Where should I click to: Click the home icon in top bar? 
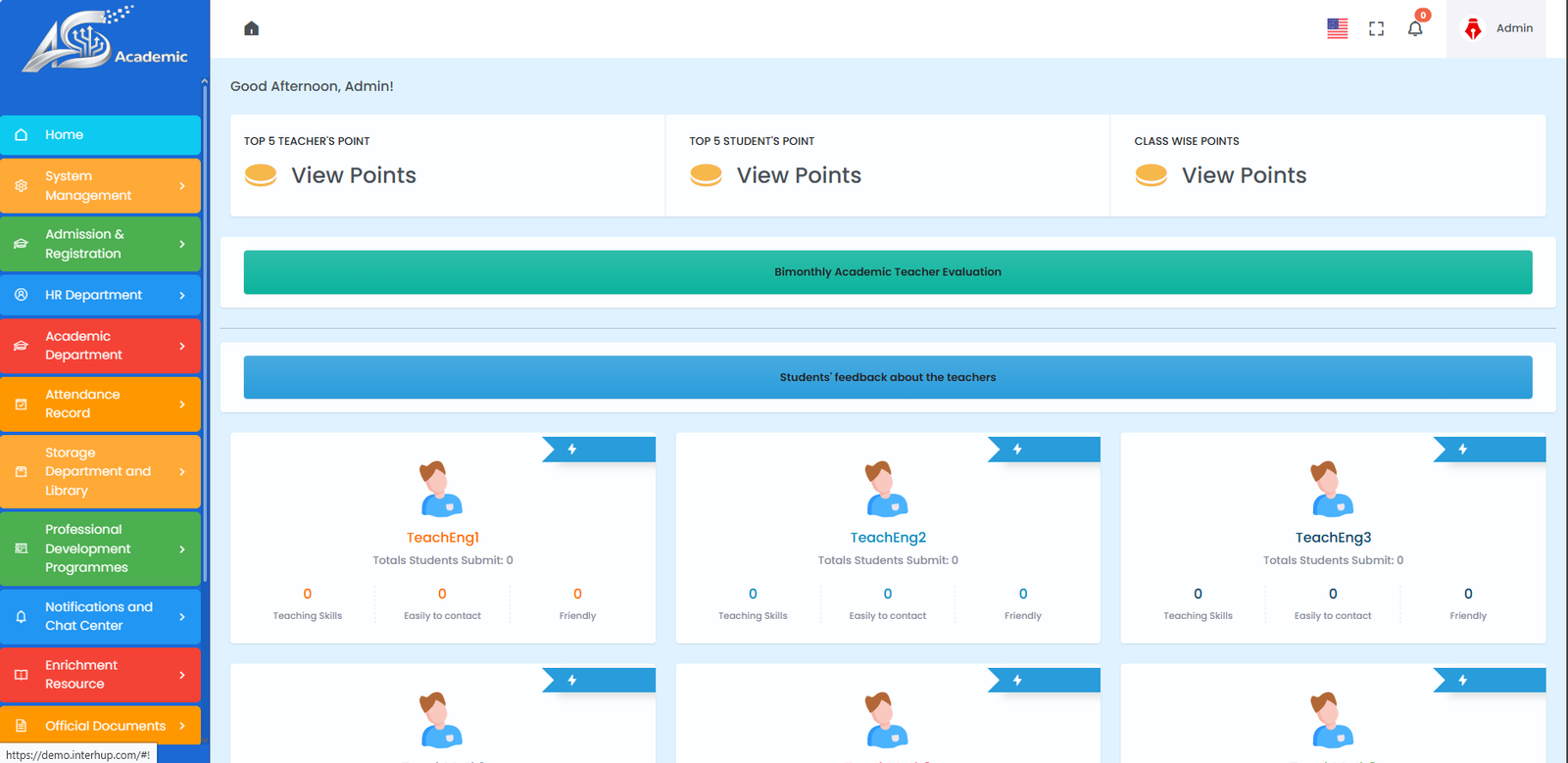(x=251, y=28)
